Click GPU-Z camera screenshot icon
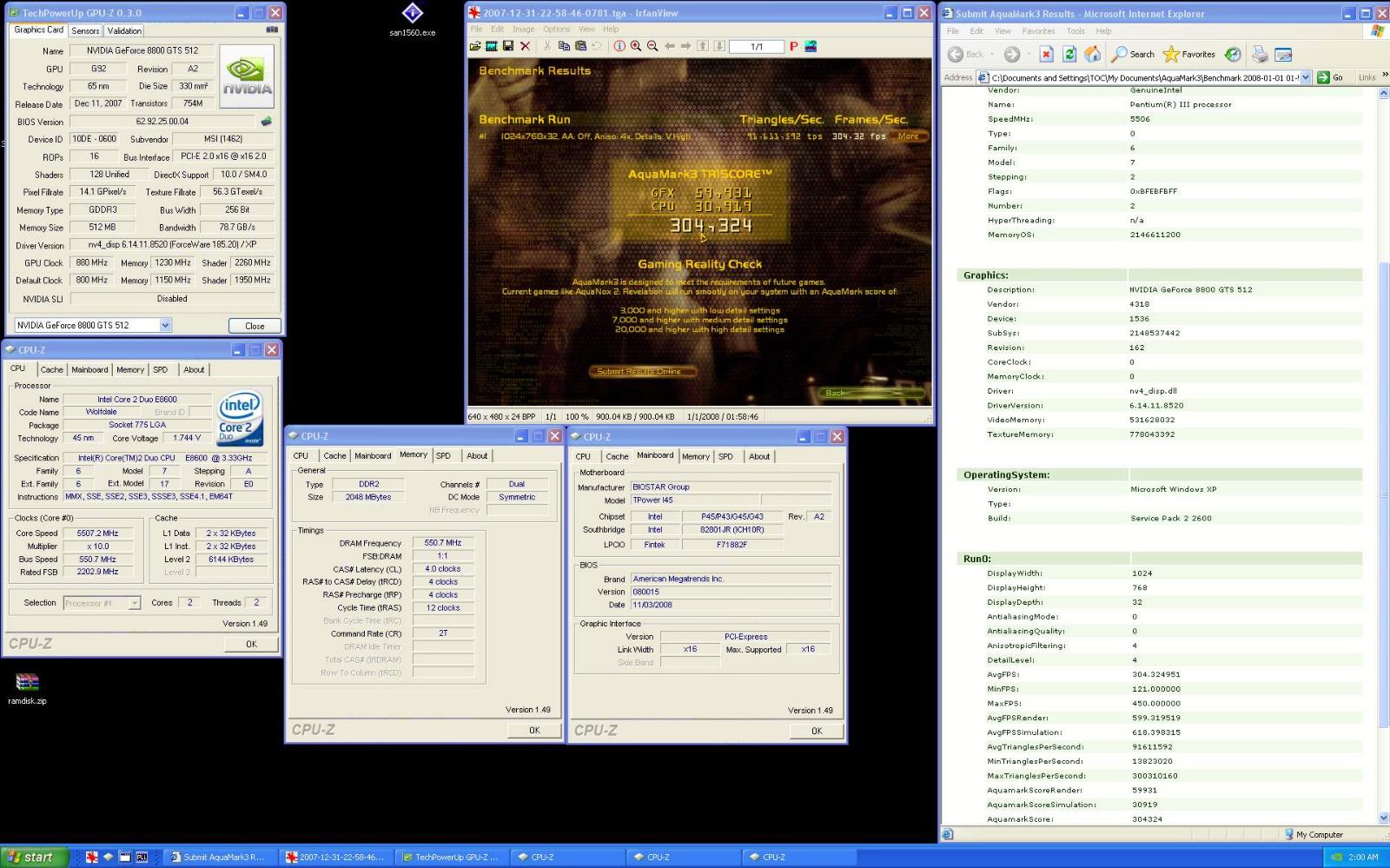The width and height of the screenshot is (1390, 868). click(x=272, y=30)
